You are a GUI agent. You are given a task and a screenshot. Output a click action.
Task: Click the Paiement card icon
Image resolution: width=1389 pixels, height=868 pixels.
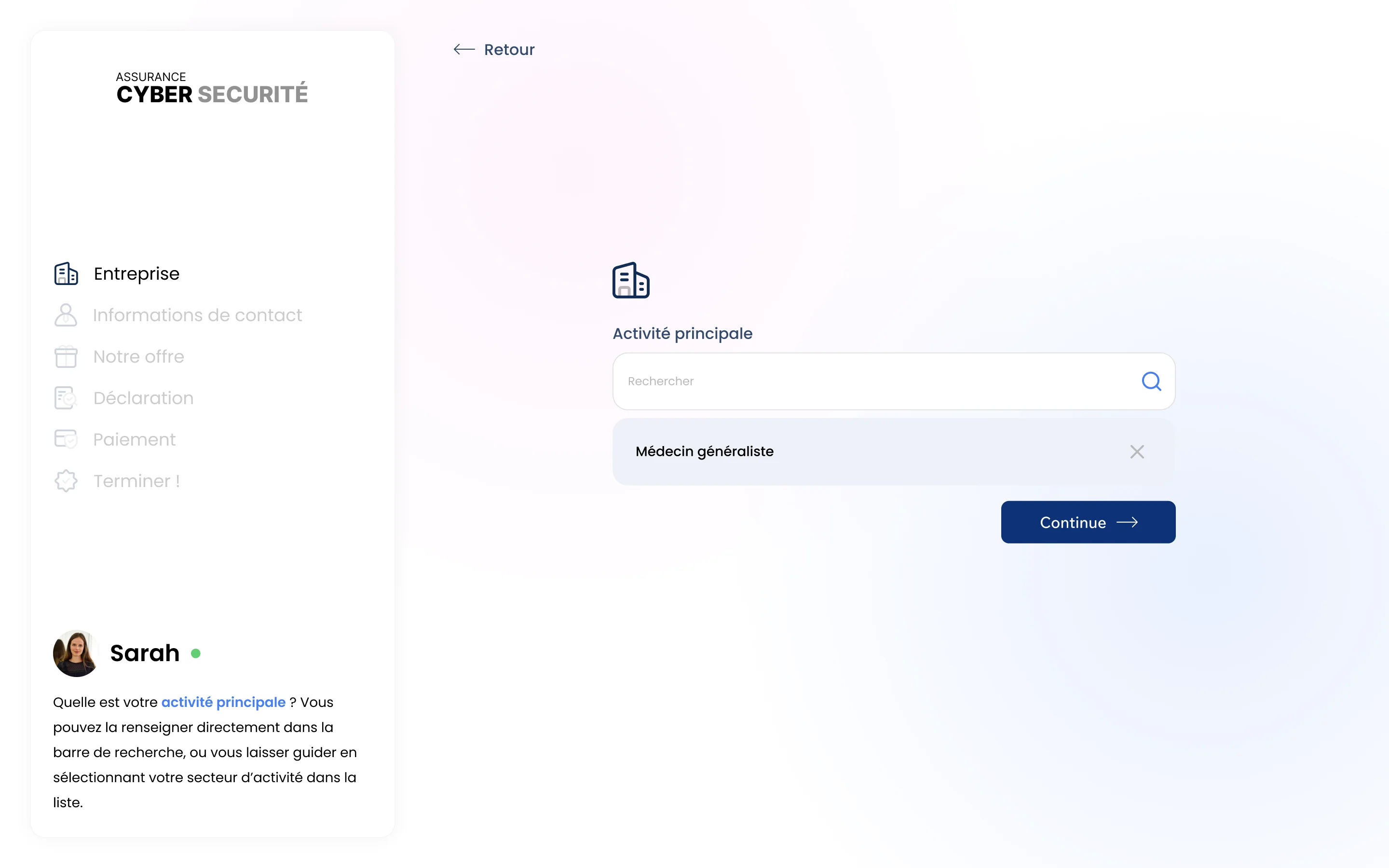(x=66, y=439)
